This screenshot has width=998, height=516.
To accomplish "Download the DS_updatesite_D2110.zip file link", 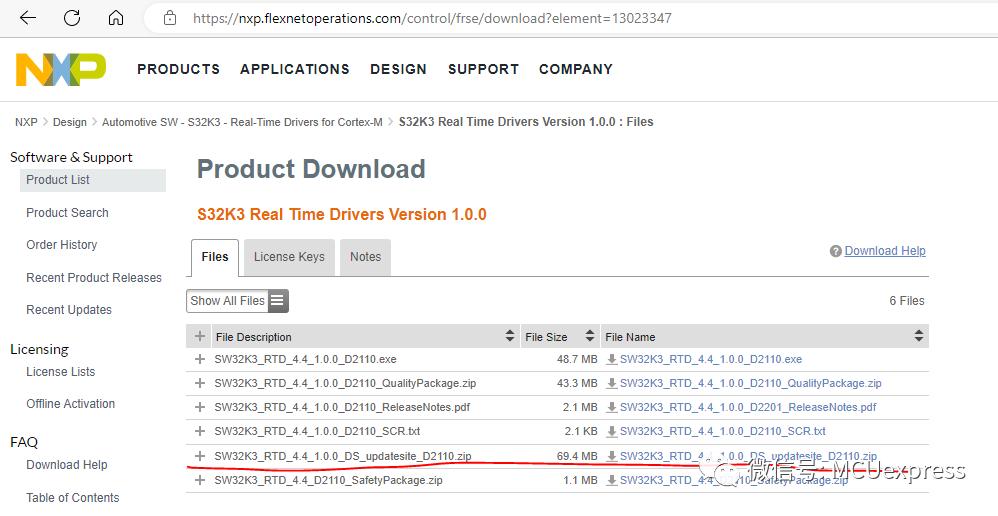I will [x=748, y=456].
